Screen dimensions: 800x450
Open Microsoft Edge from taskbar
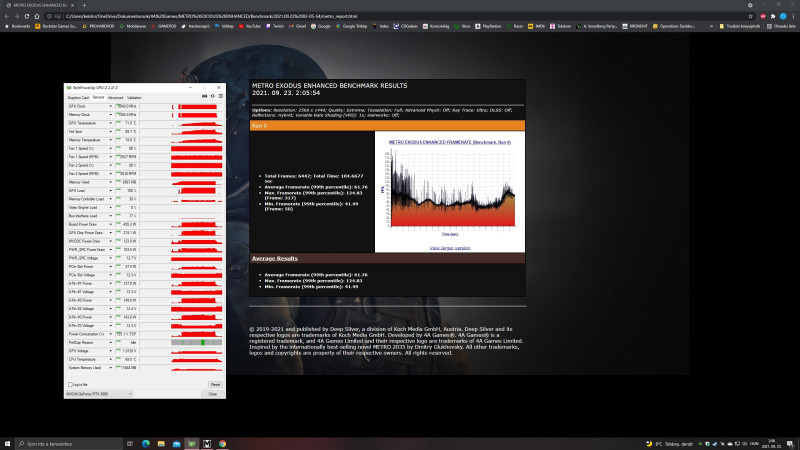click(x=146, y=444)
